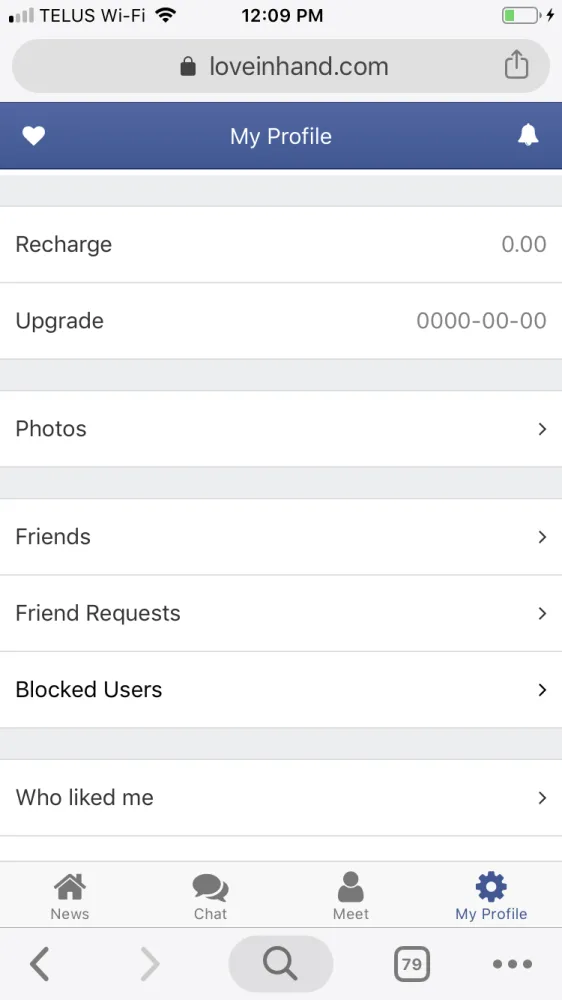Screen dimensions: 562x1000
Task: Open Friend Requests
Action: click(x=281, y=614)
